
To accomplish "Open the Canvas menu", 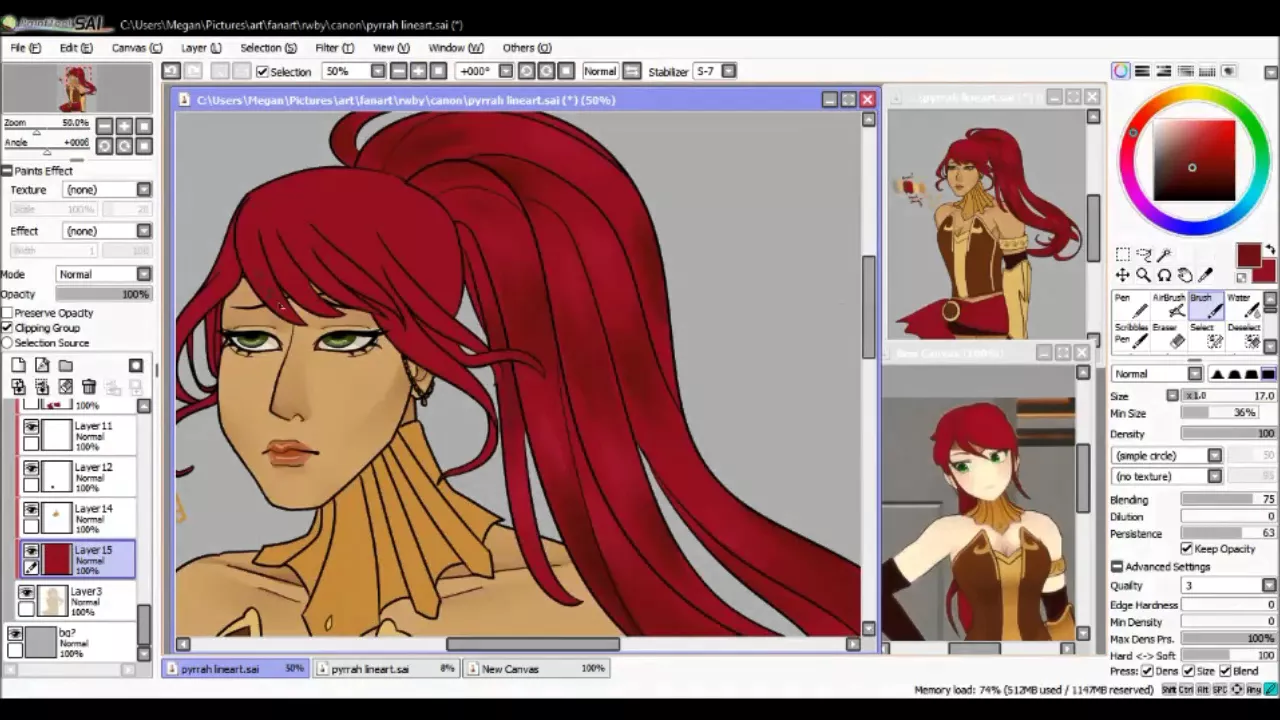I will click(x=136, y=48).
